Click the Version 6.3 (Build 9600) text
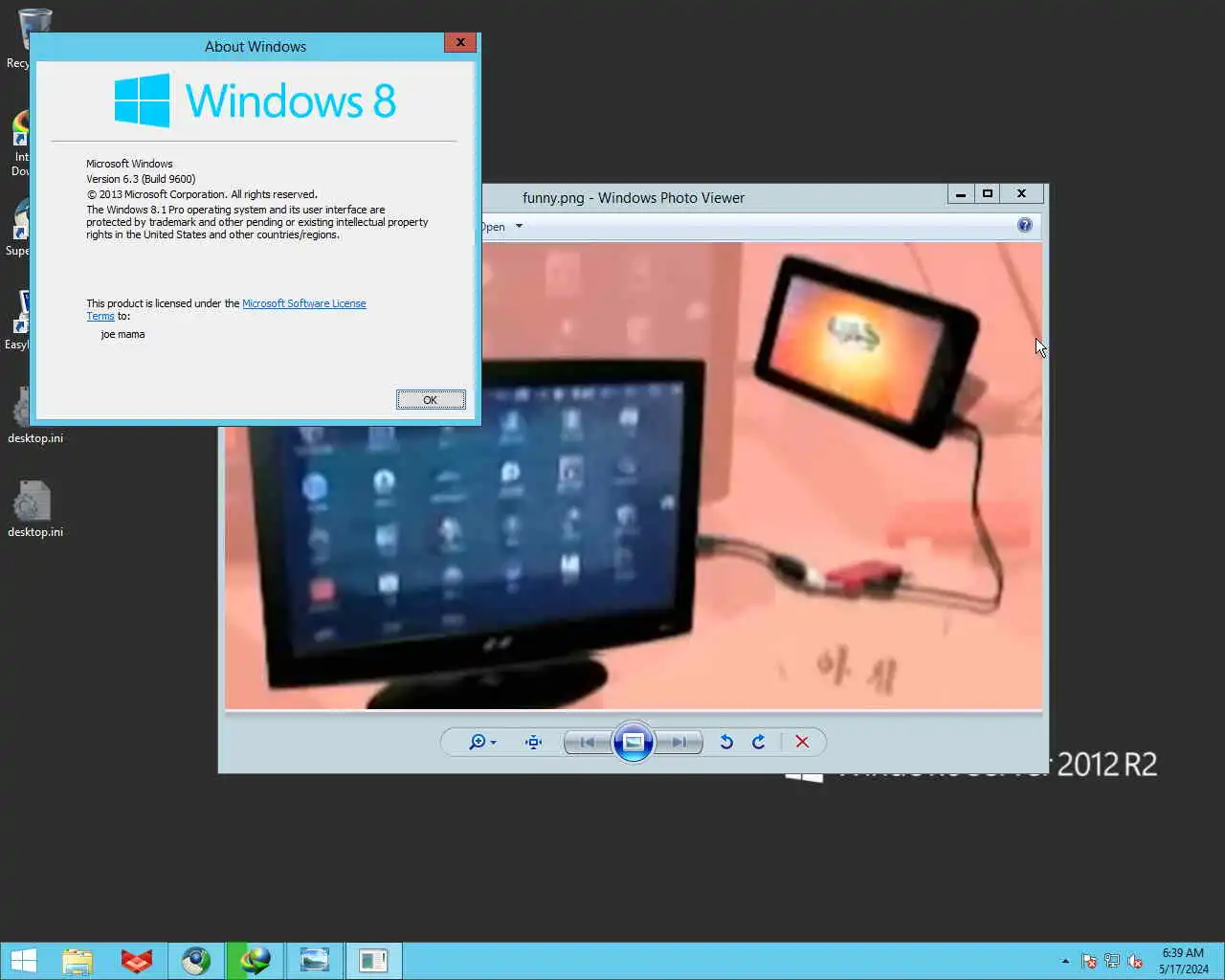 click(x=141, y=179)
